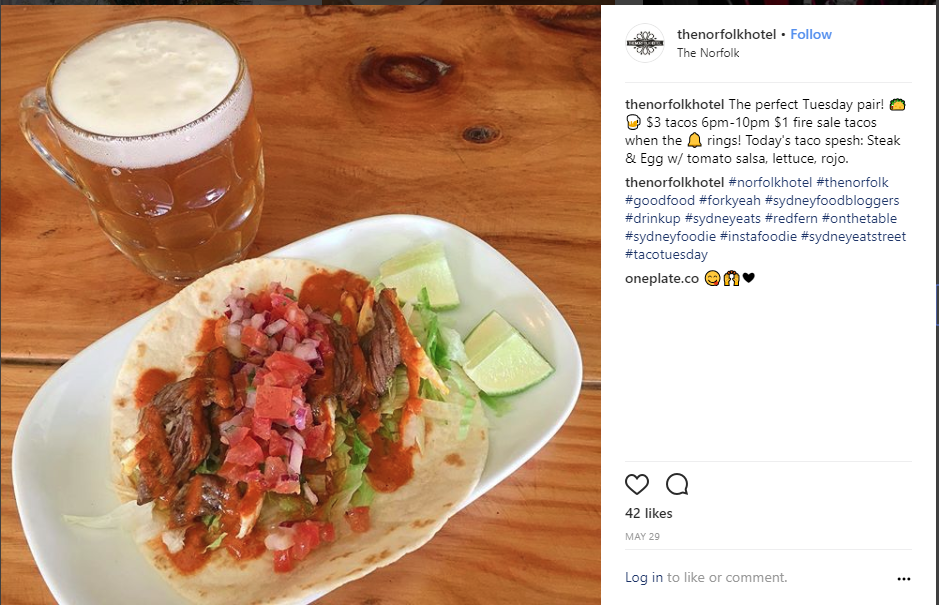Open the #sydneyeatstreet hashtag
939x605 pixels.
click(x=853, y=237)
